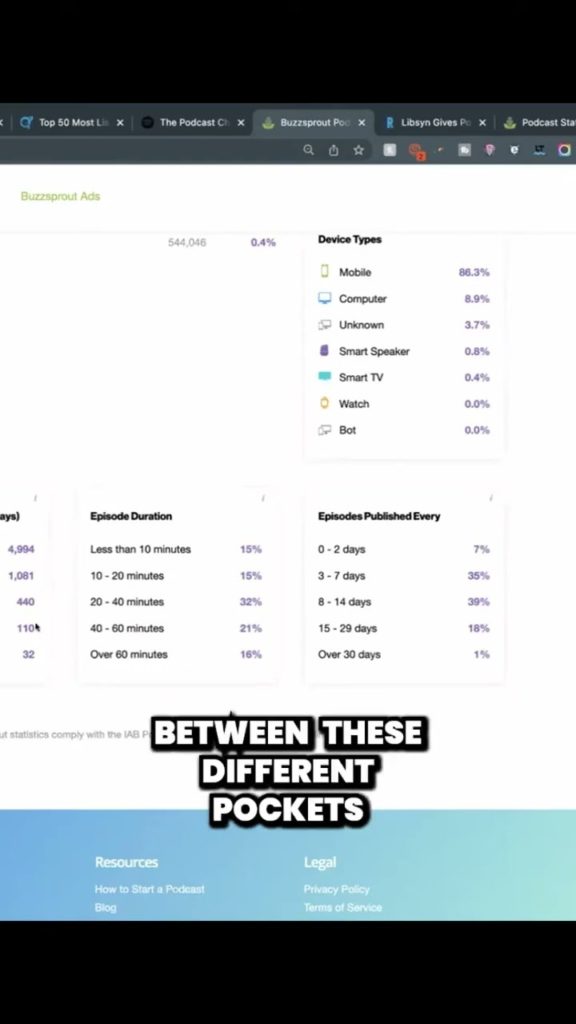Open the Libsyn Gives browser tab
The width and height of the screenshot is (576, 1024).
coord(428,122)
